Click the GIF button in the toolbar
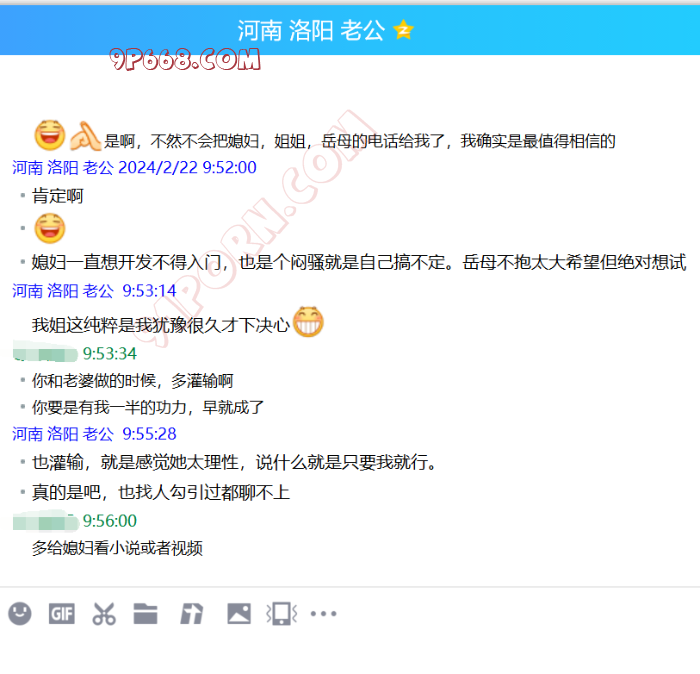The height and width of the screenshot is (674, 700). pyautogui.click(x=62, y=613)
